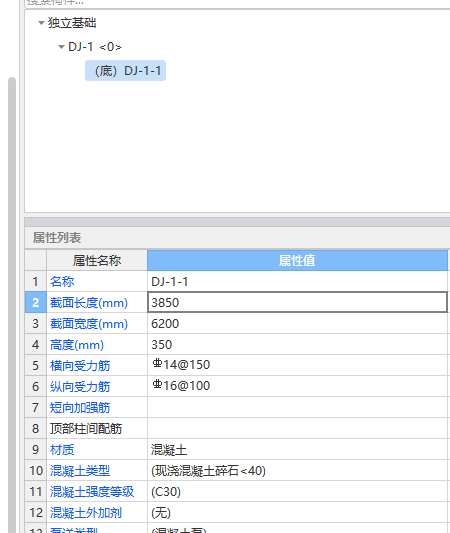This screenshot has height=533, width=450.
Task: Click the 横向受力筋 property label
Action: click(x=80, y=366)
